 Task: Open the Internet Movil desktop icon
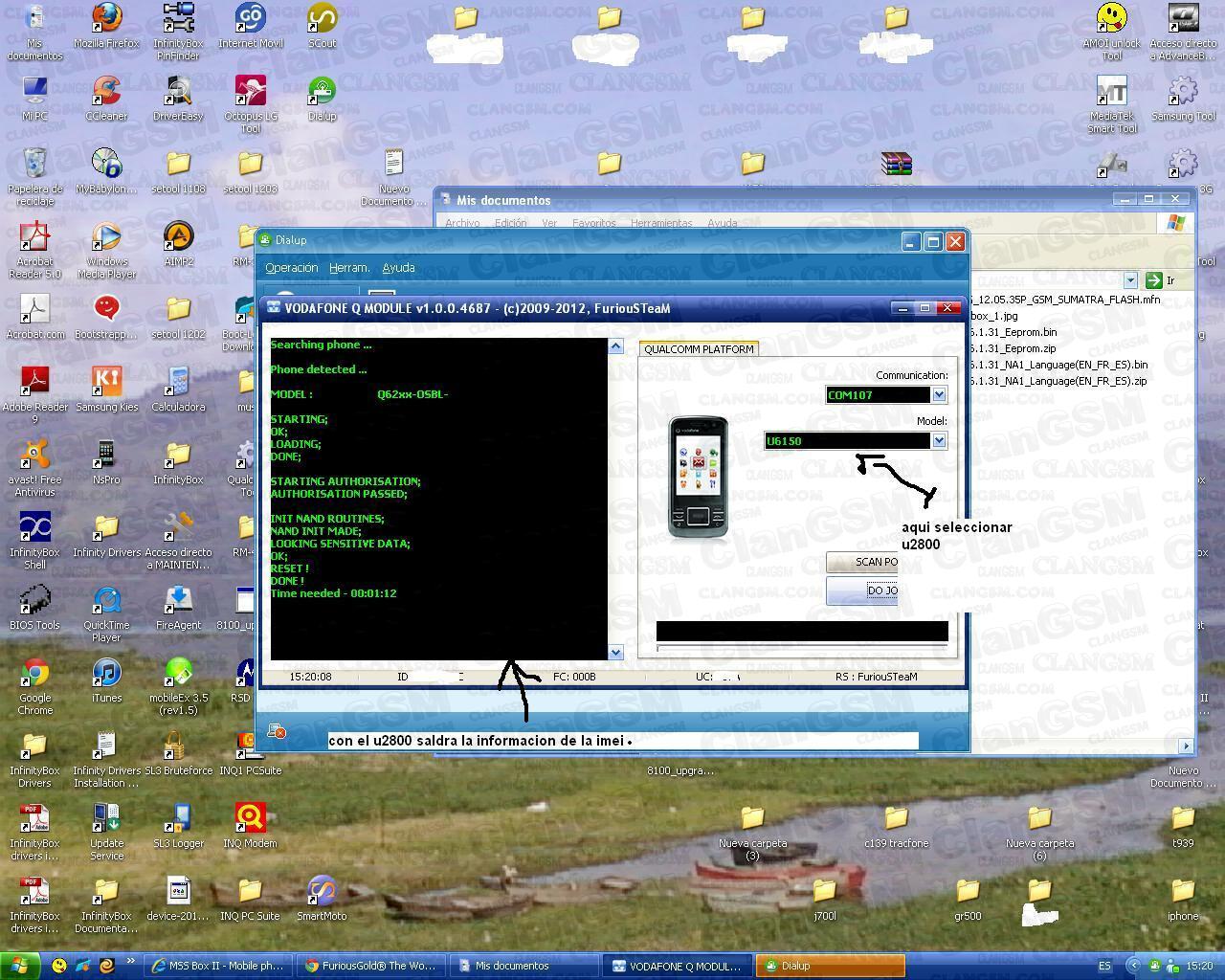click(x=251, y=26)
